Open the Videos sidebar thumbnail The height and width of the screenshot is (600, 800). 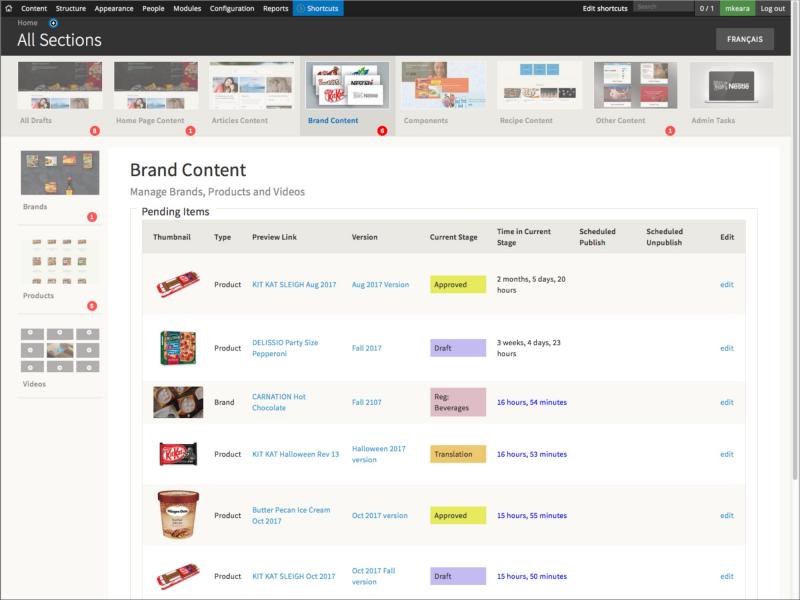point(60,350)
